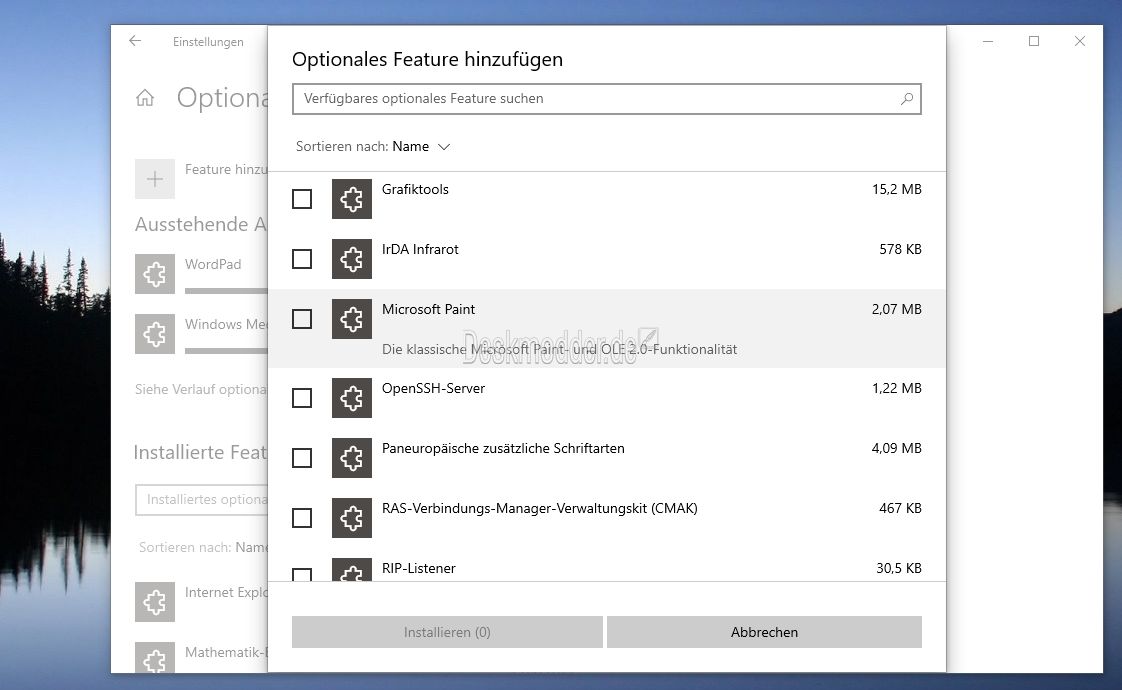Click the WordPad pending feature icon
Image resolution: width=1122 pixels, height=690 pixels.
click(155, 274)
